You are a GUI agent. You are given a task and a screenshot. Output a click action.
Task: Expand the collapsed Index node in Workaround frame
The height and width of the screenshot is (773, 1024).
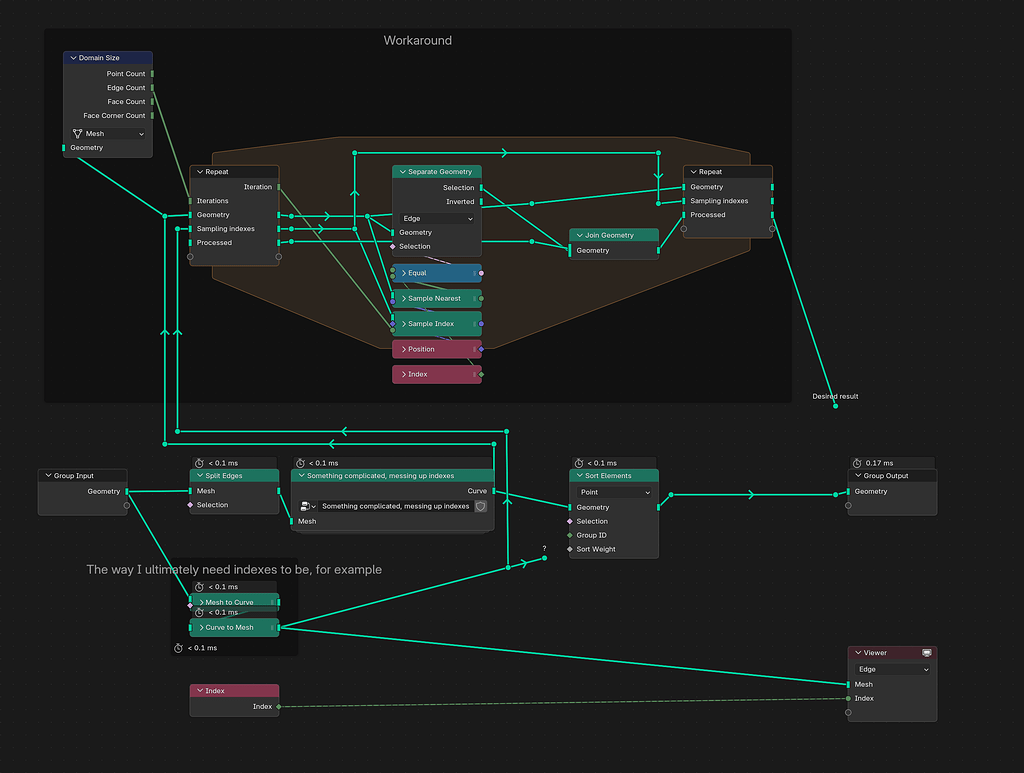point(404,374)
